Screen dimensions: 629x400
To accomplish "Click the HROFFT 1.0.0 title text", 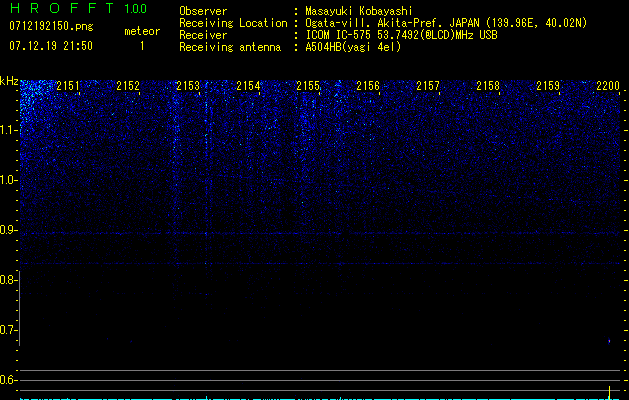I will (x=78, y=8).
